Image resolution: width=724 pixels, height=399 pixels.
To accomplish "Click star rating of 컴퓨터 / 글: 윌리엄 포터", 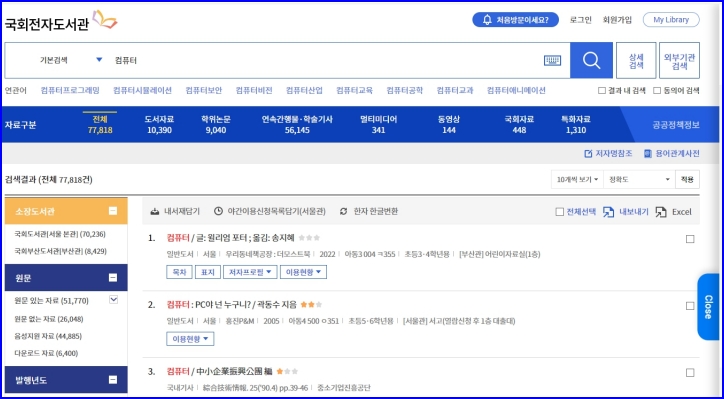I will click(x=309, y=238).
